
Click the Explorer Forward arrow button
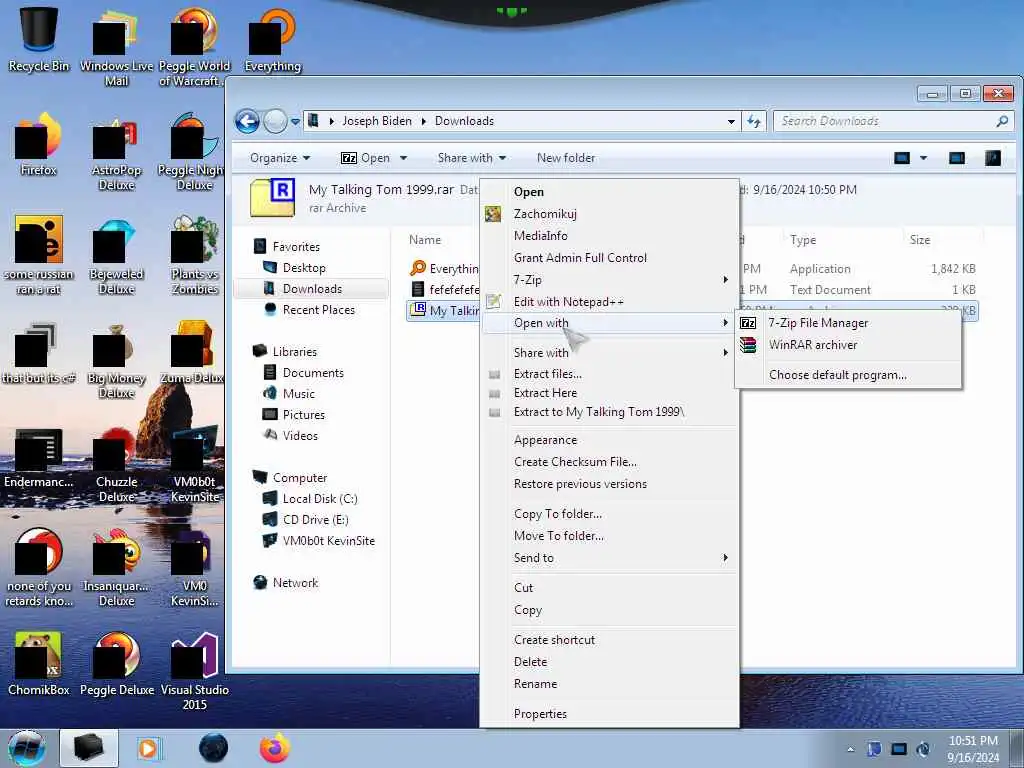coord(275,121)
